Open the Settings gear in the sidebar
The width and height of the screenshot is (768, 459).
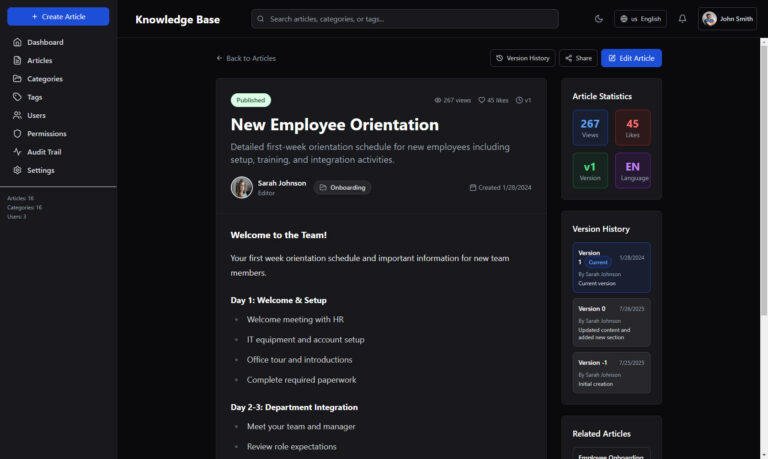(17, 170)
